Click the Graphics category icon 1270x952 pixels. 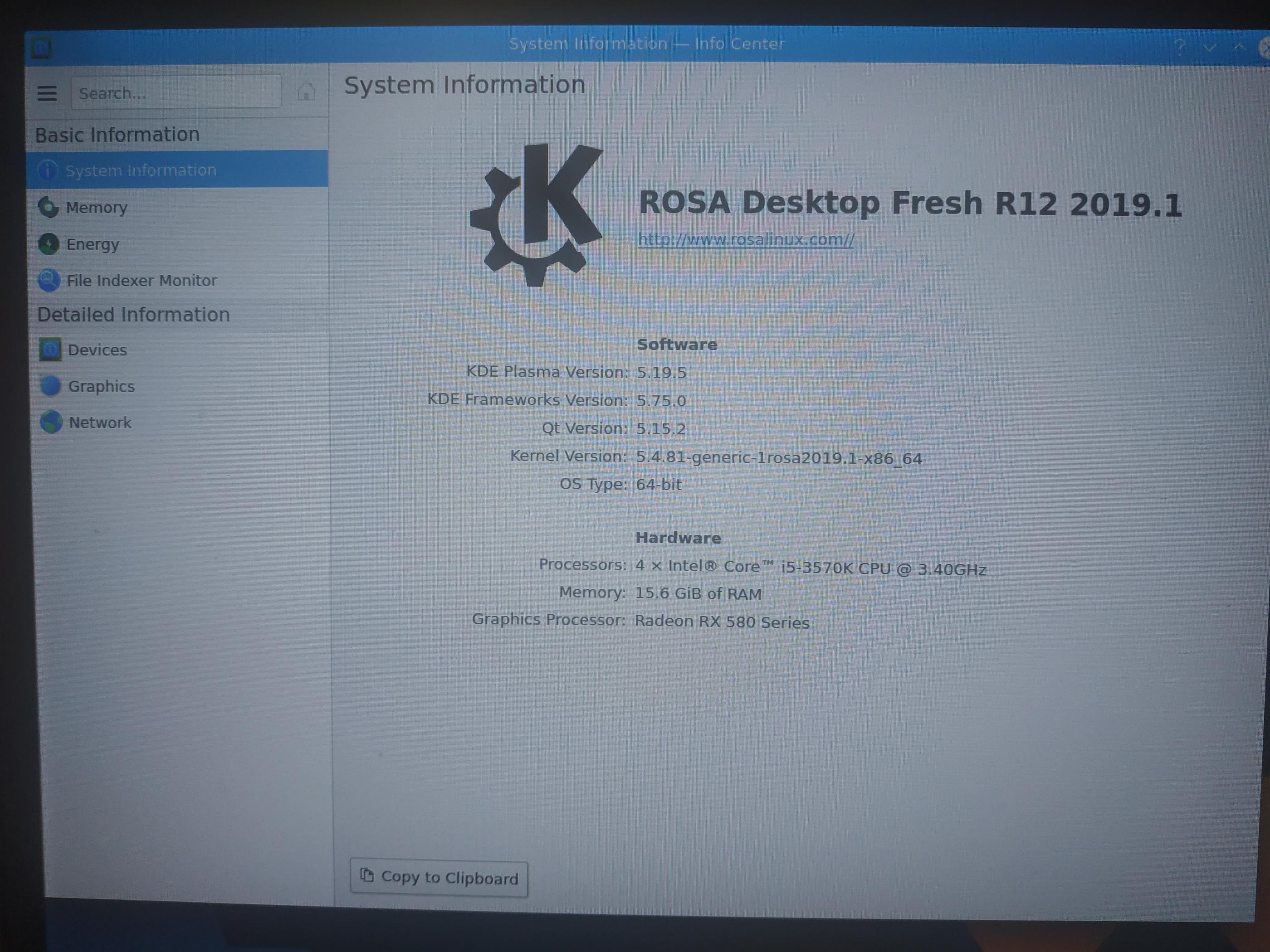tap(50, 386)
